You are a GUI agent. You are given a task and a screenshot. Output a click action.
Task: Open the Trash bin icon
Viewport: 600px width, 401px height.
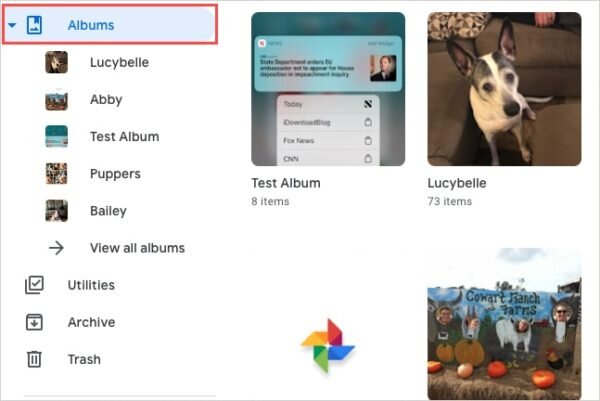click(x=34, y=359)
